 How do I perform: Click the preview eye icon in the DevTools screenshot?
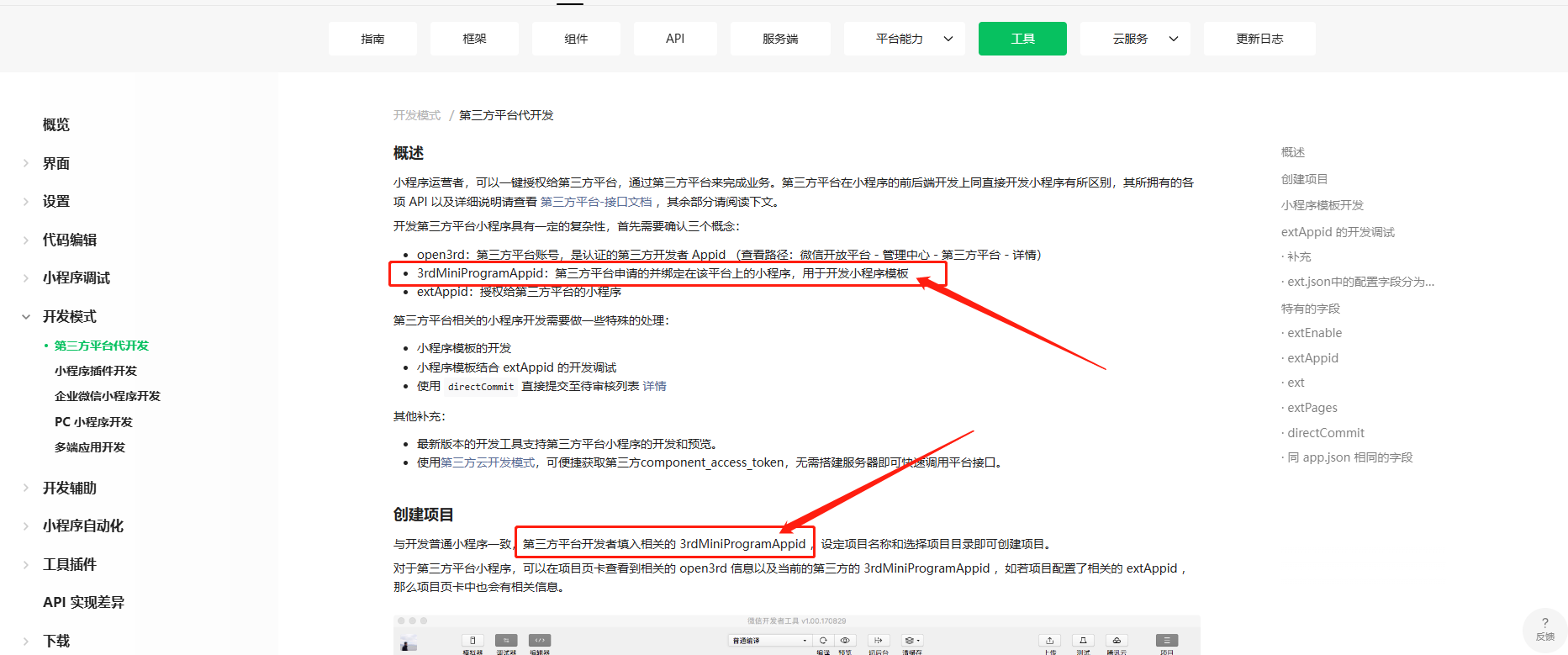tap(845, 640)
